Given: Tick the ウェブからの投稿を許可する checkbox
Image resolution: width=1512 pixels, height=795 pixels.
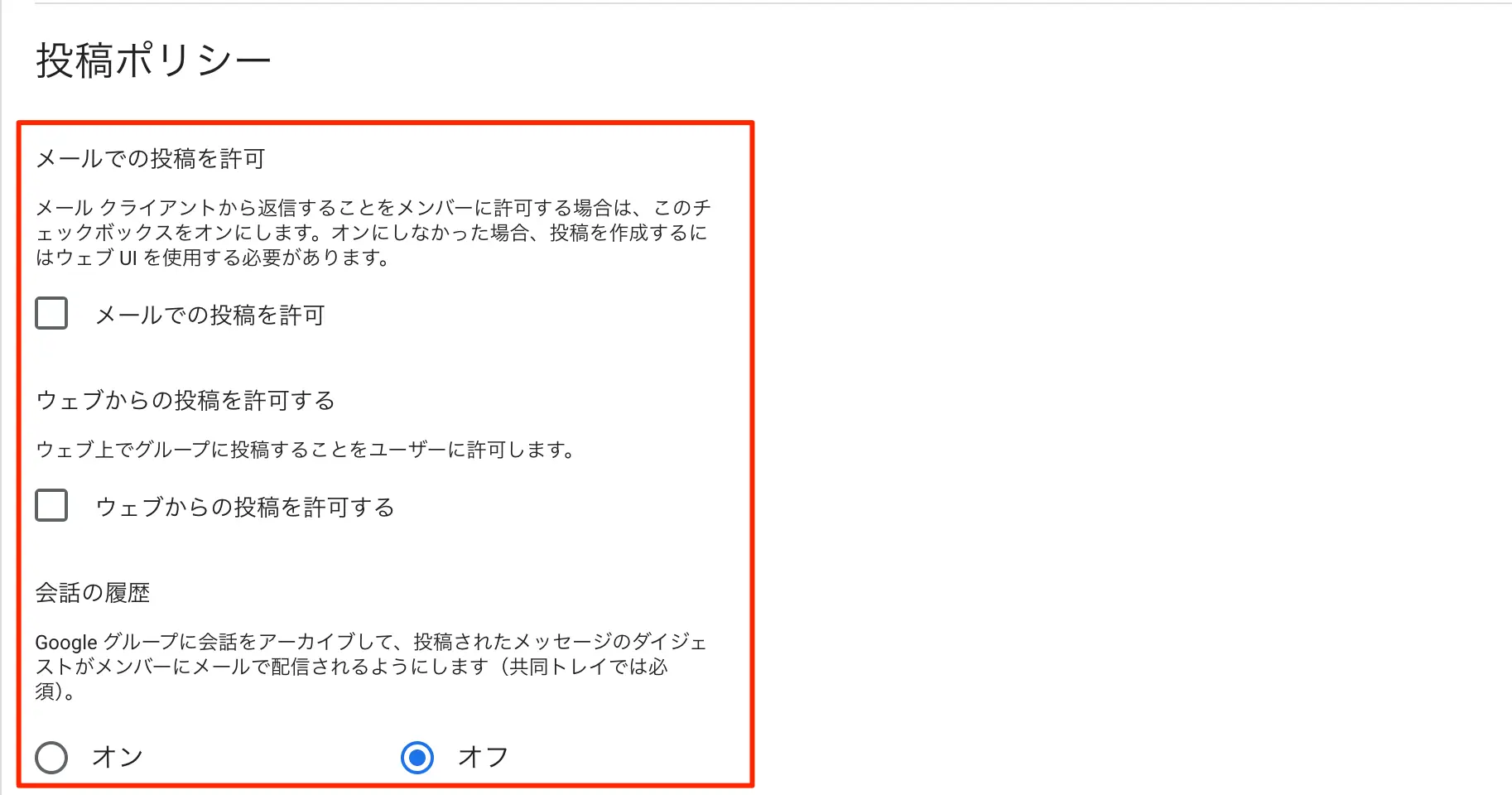Looking at the screenshot, I should tap(51, 505).
